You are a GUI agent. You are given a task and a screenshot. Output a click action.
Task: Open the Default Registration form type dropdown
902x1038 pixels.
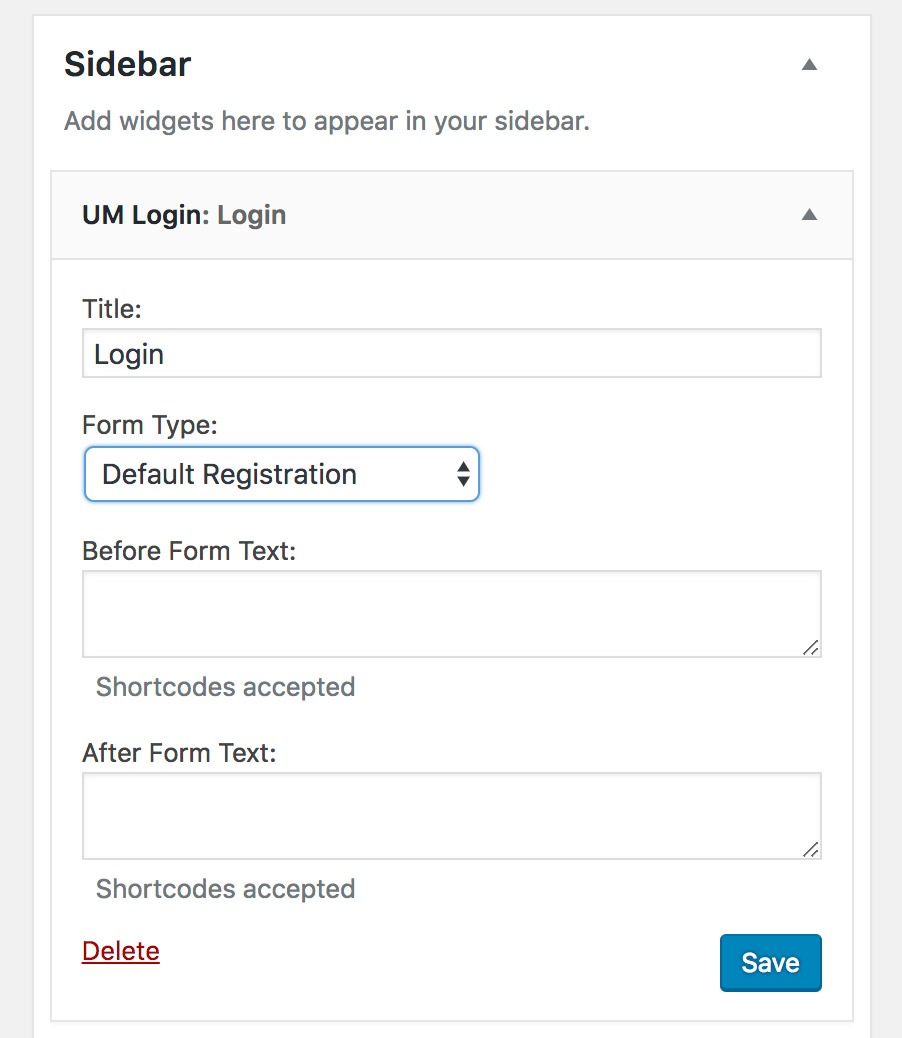coord(270,474)
